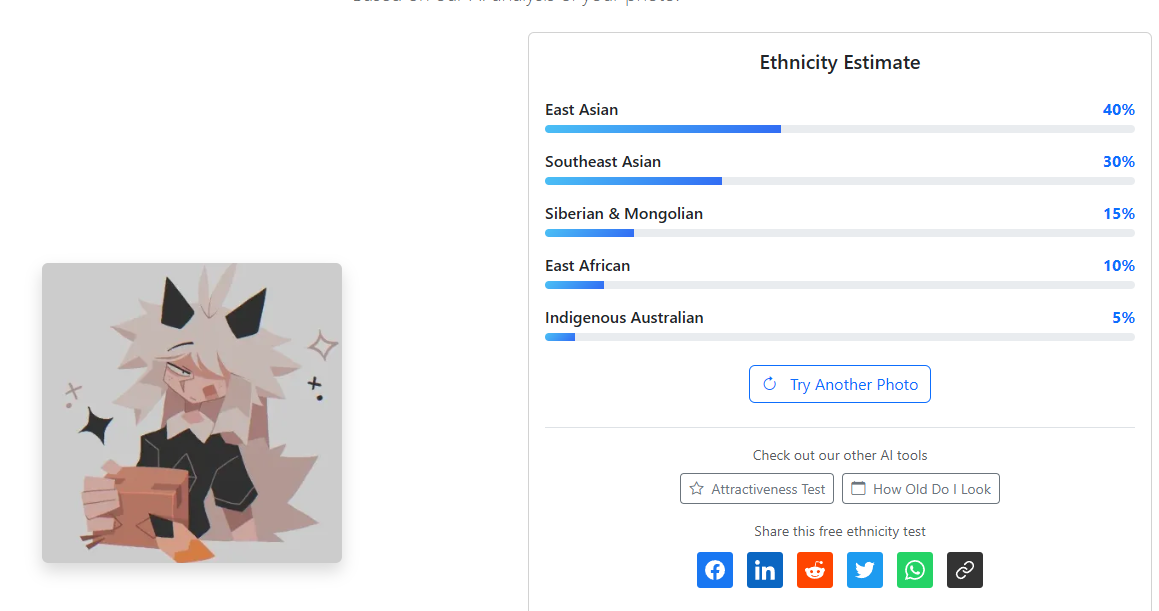Click the Southeast Asian progress bar

click(839, 181)
